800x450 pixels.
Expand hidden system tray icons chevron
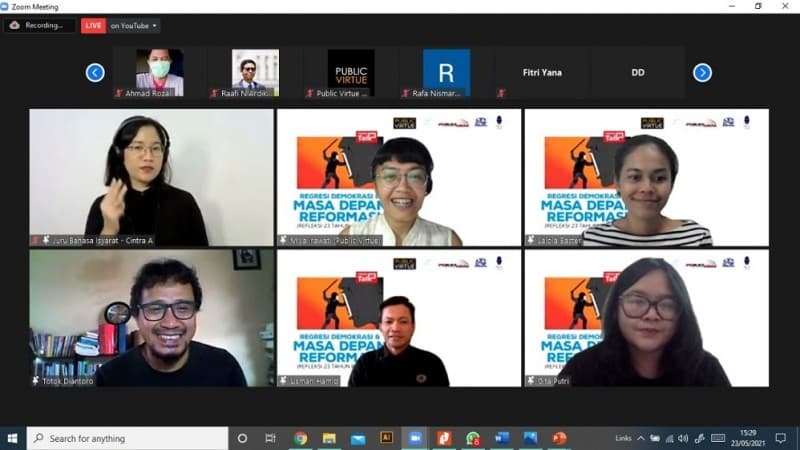(x=641, y=438)
